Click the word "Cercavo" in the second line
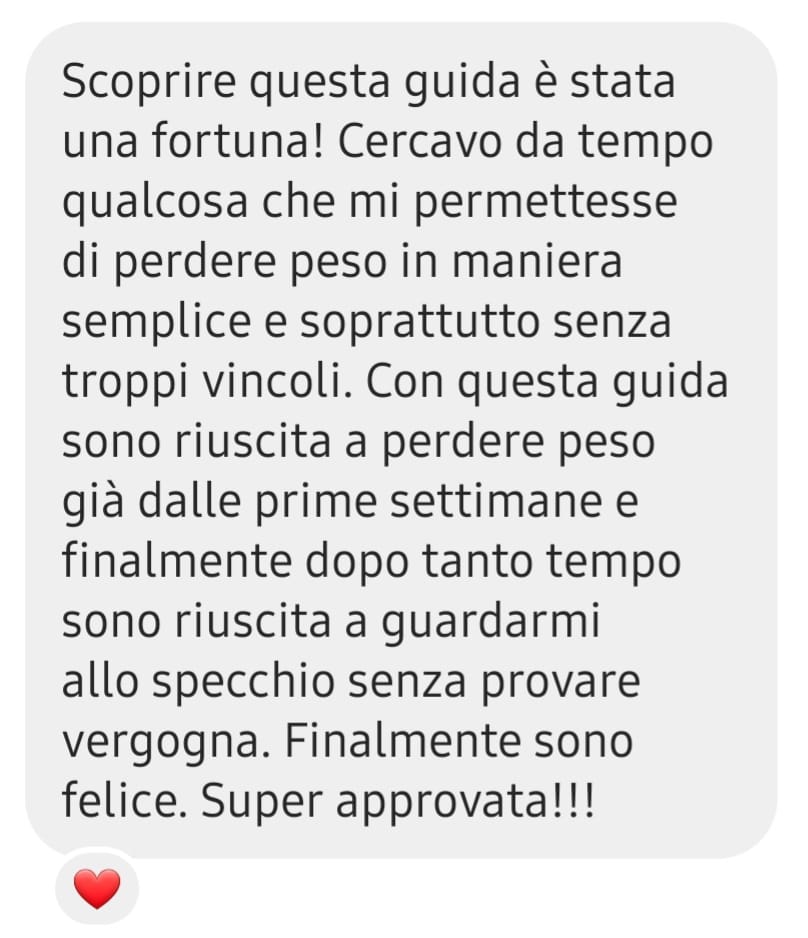The height and width of the screenshot is (938, 808). point(420,141)
